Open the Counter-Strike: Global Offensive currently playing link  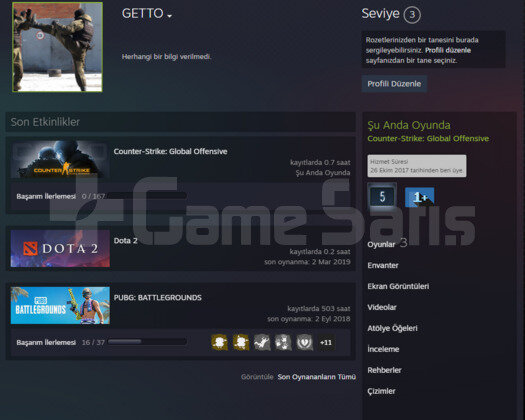(428, 139)
